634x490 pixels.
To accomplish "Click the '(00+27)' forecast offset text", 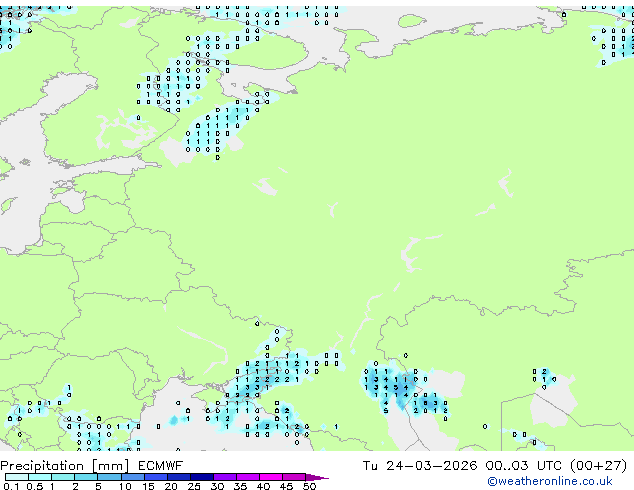I will tap(598, 466).
